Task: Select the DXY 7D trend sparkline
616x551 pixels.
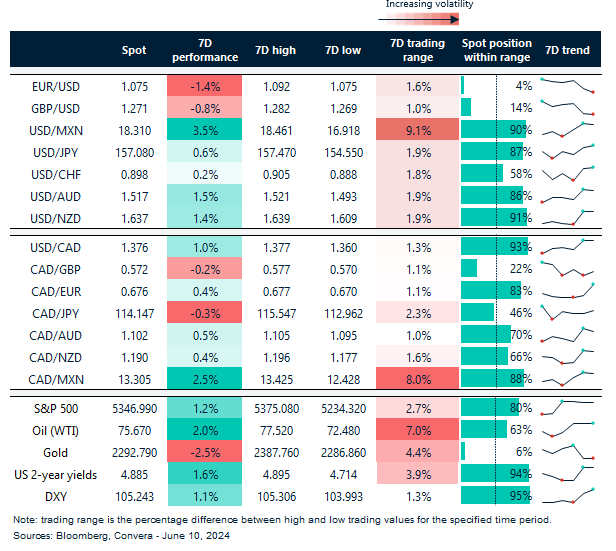Action: click(x=567, y=496)
